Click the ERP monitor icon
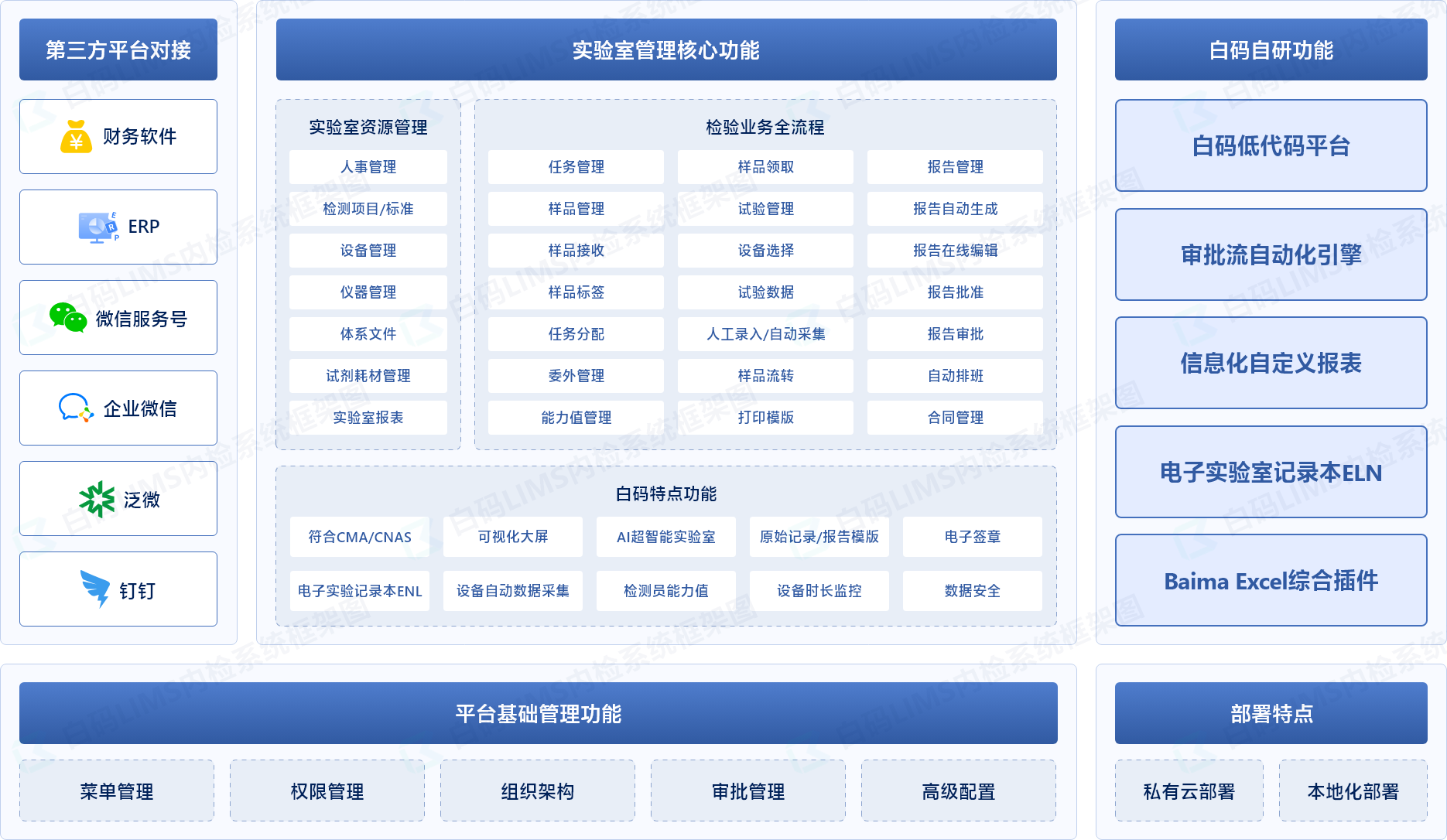The height and width of the screenshot is (840, 1447). (x=98, y=227)
